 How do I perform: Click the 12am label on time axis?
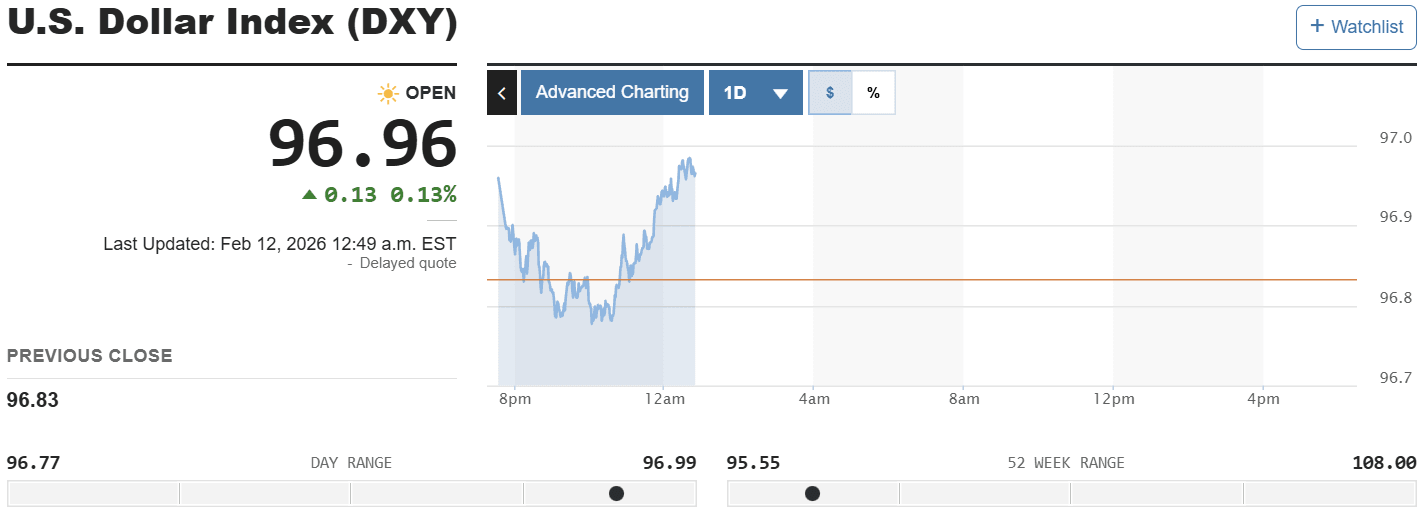[665, 400]
